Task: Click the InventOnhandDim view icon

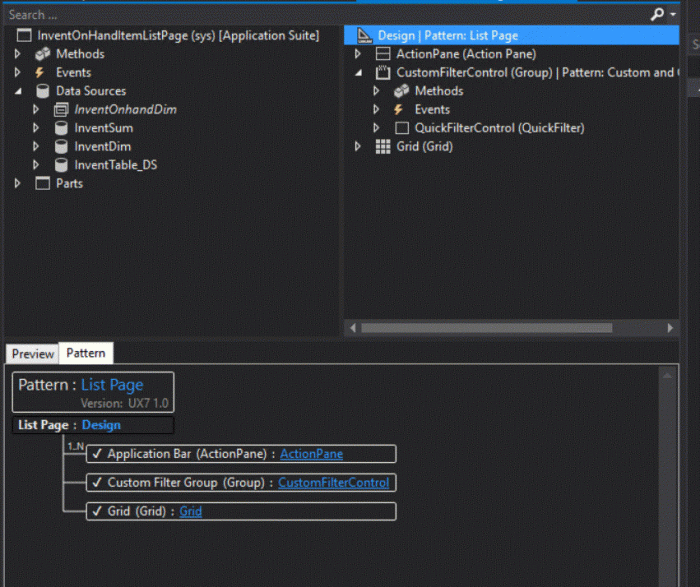Action: coord(61,109)
